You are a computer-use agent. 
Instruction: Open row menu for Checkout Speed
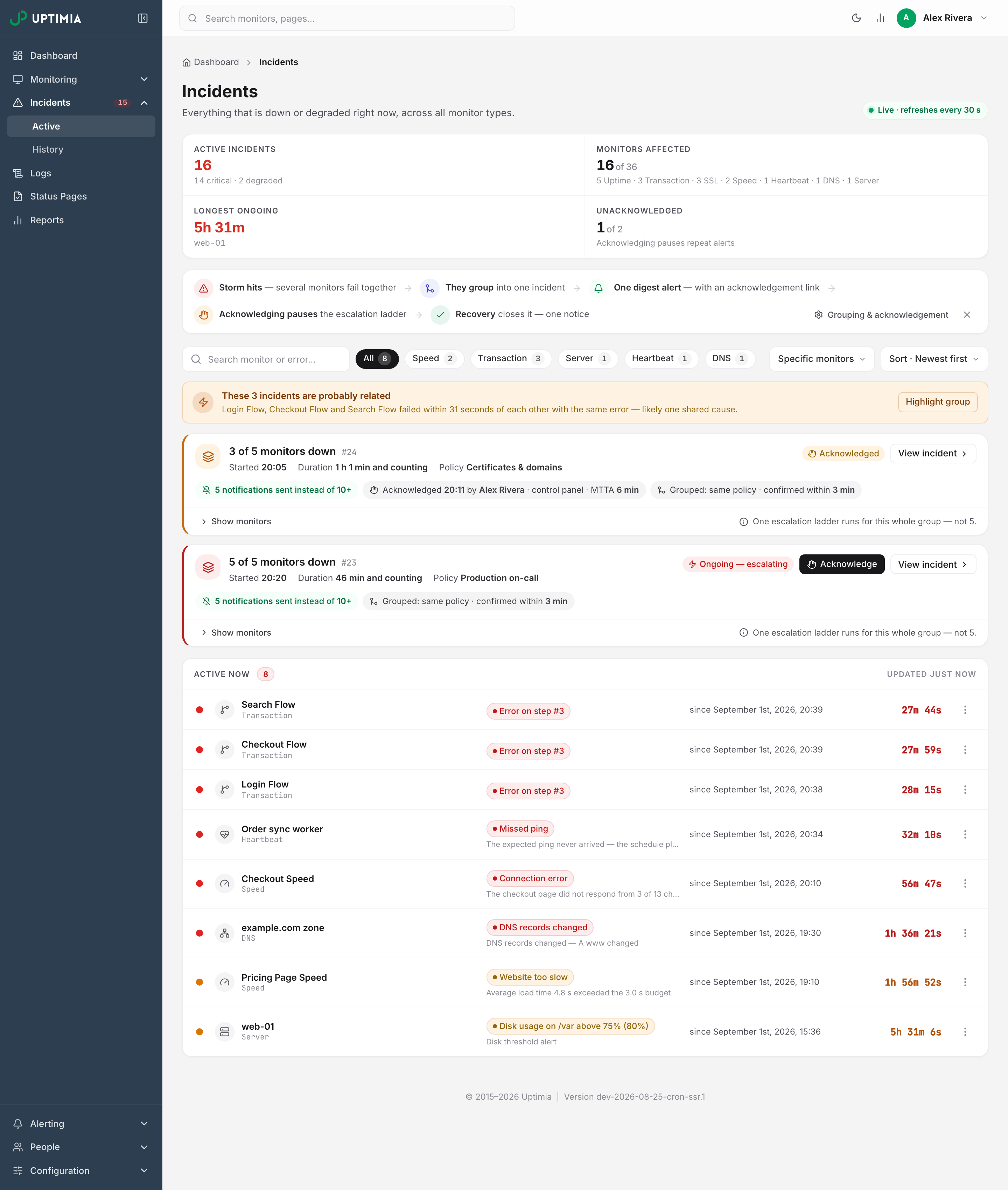[x=965, y=883]
